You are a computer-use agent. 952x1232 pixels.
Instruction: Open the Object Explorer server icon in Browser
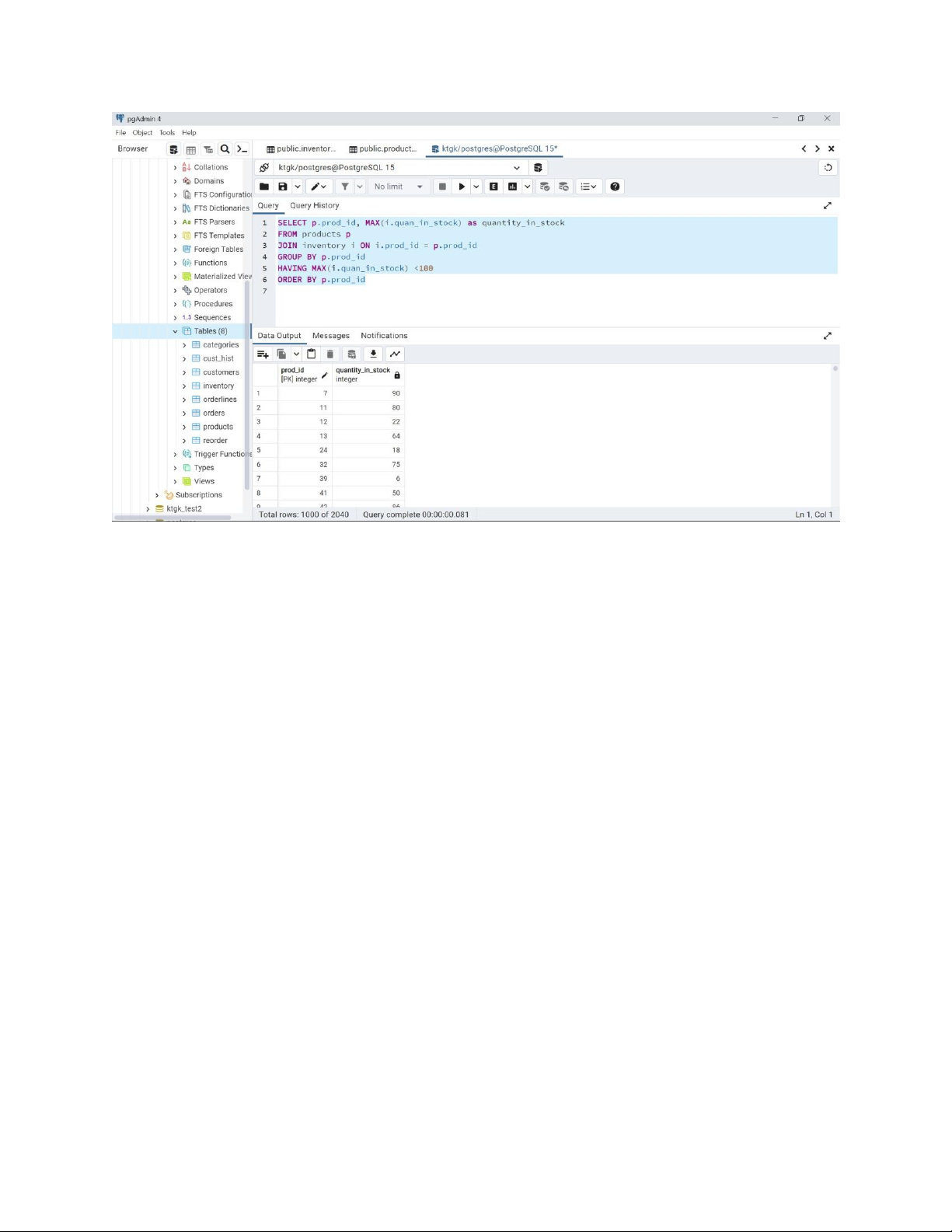174,149
